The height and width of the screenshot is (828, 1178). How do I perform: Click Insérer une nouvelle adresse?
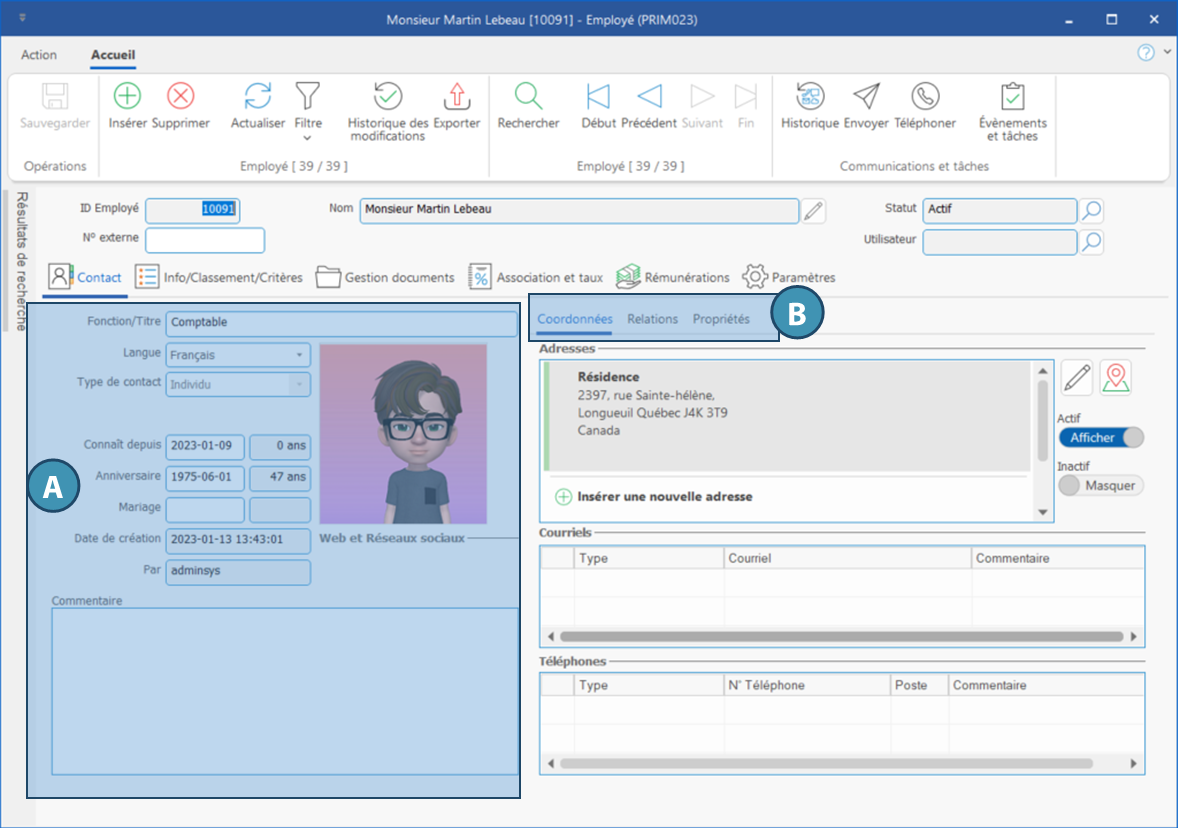click(x=664, y=496)
